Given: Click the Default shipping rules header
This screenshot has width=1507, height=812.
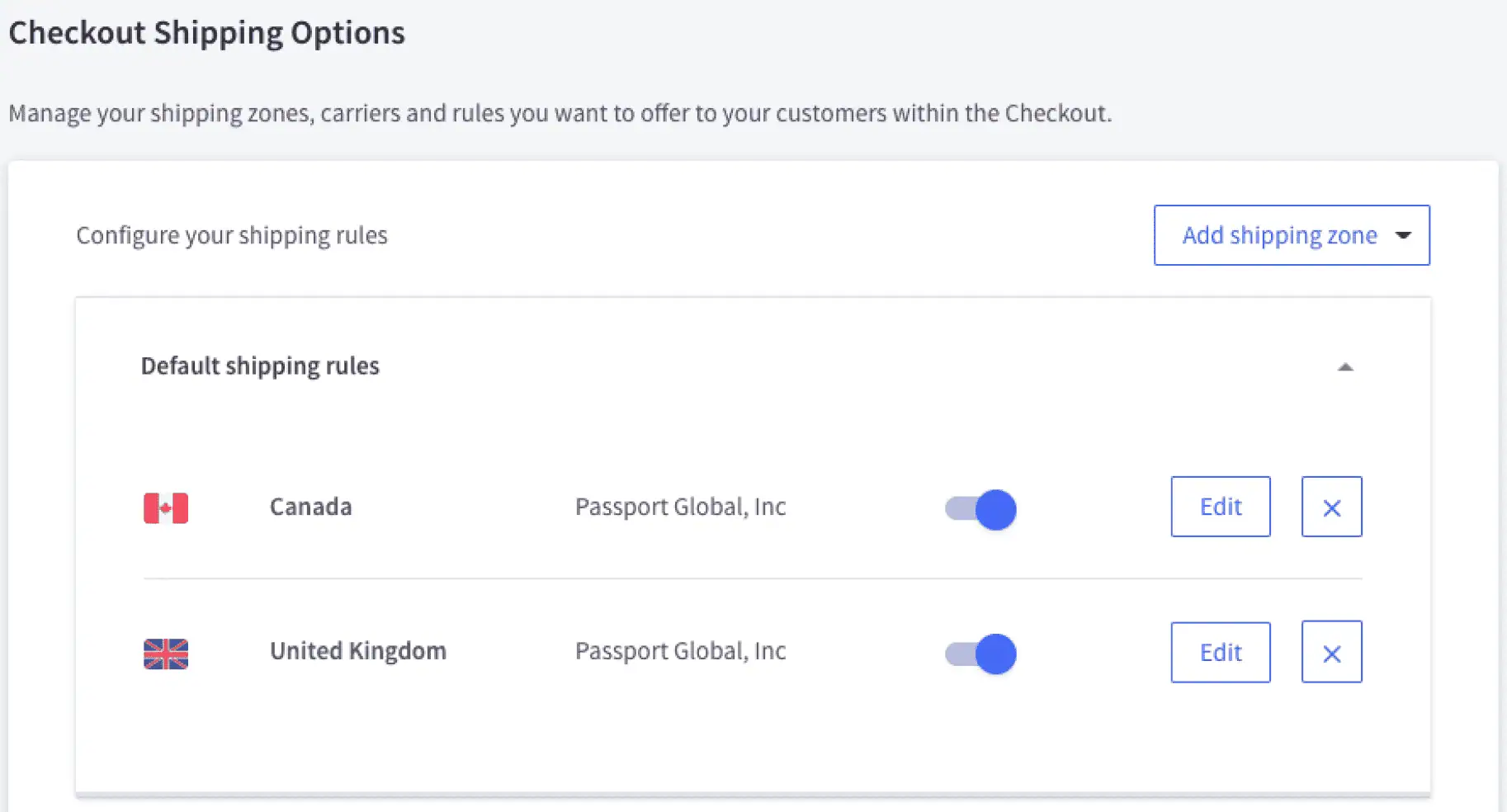Looking at the screenshot, I should point(260,366).
